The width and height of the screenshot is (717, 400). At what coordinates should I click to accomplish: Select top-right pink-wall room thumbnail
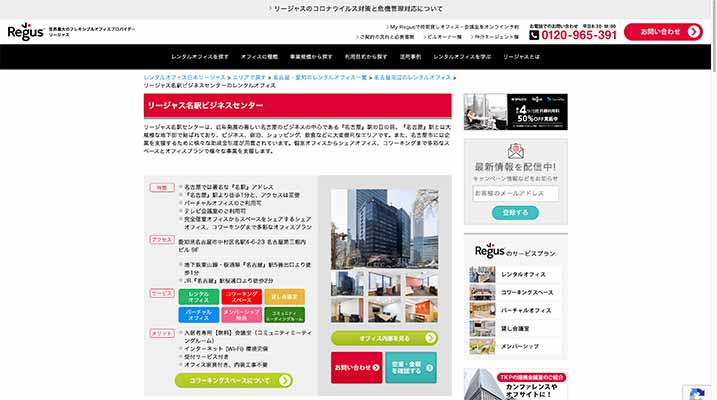(x=422, y=283)
